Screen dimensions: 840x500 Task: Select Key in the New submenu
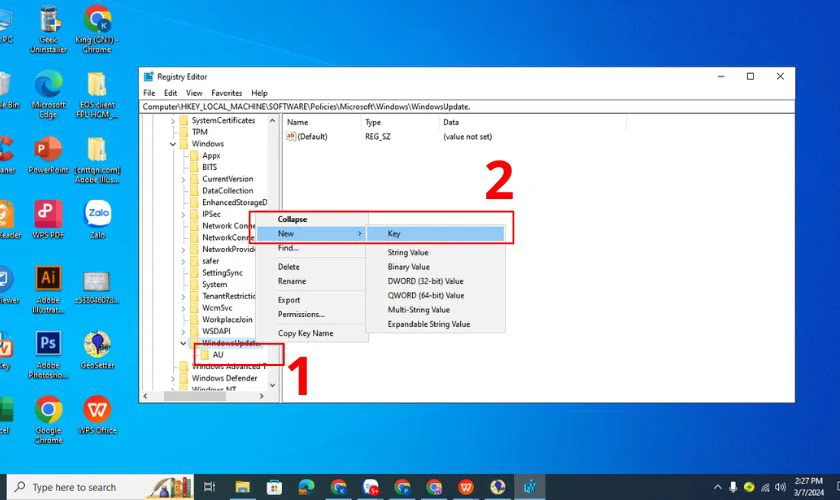(x=436, y=234)
